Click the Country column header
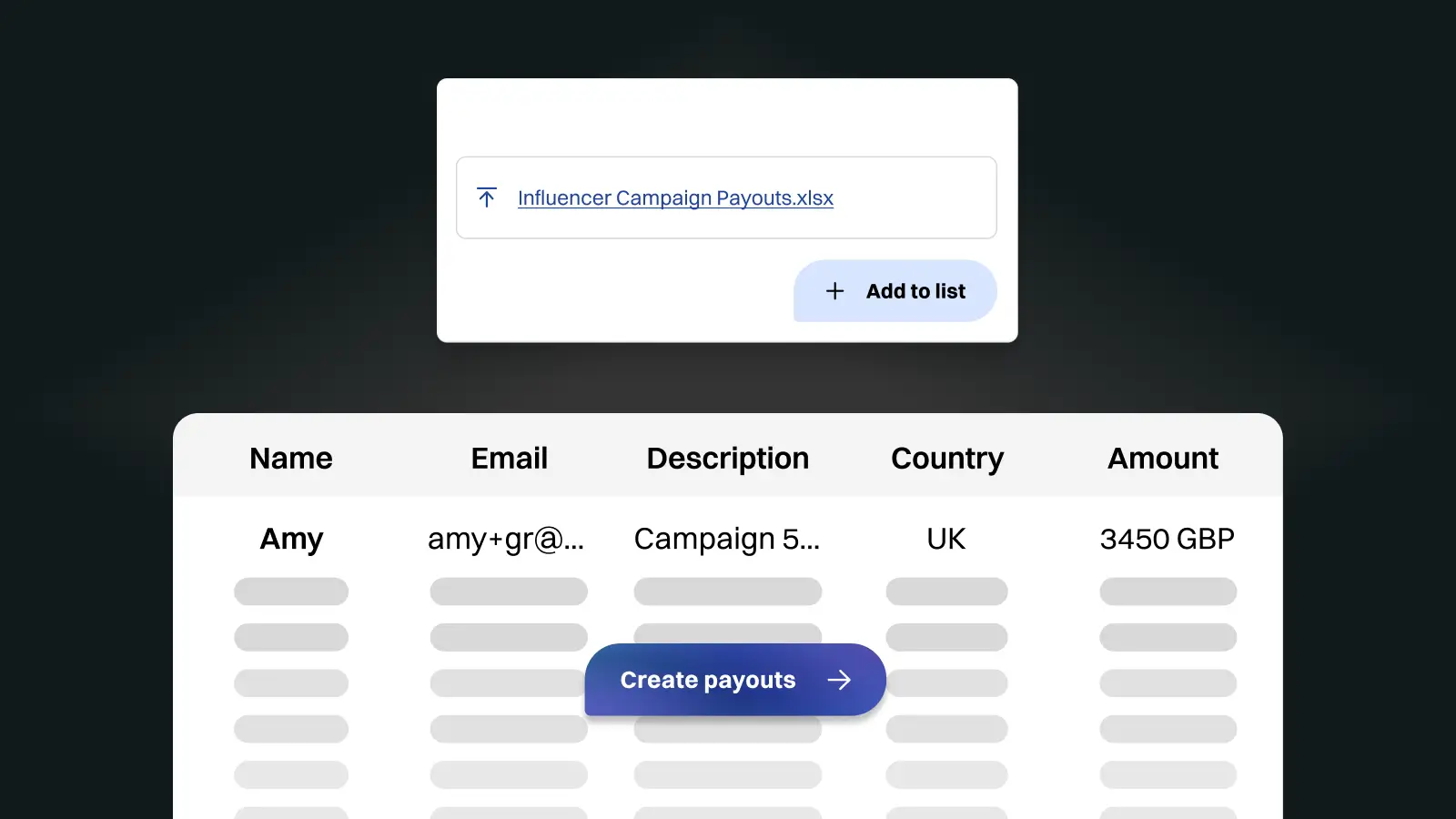Viewport: 1456px width, 819px height. 946,458
